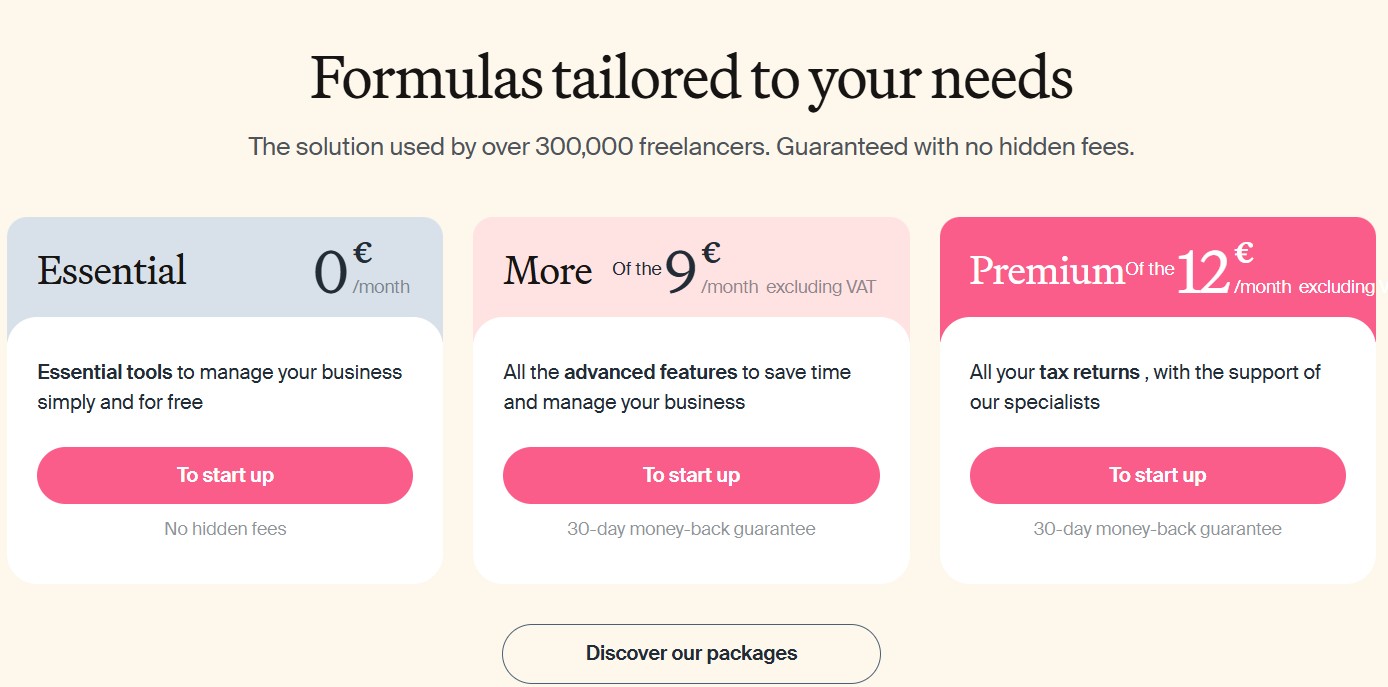Click "To start up" in More plan

tap(691, 475)
